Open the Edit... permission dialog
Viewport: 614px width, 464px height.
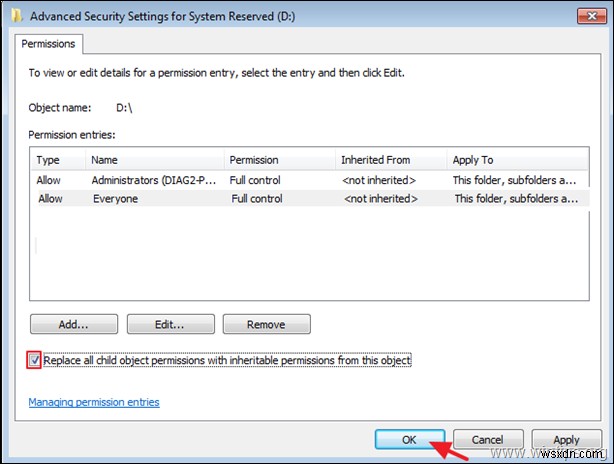point(170,324)
